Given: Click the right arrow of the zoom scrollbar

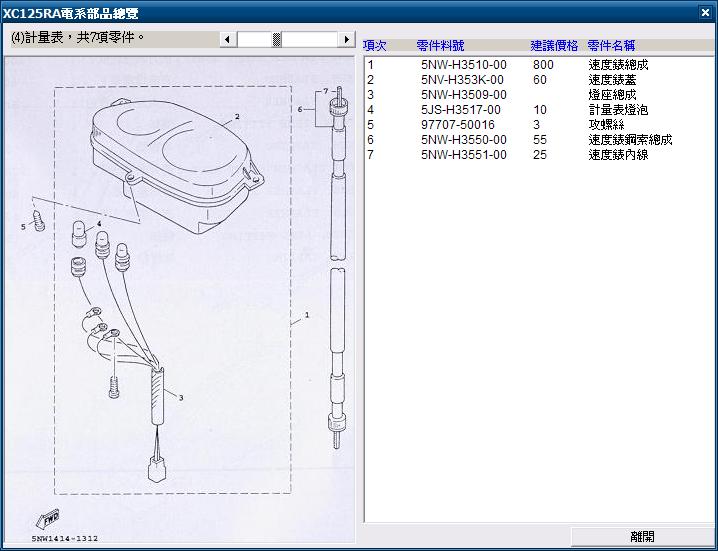Looking at the screenshot, I should 347,39.
